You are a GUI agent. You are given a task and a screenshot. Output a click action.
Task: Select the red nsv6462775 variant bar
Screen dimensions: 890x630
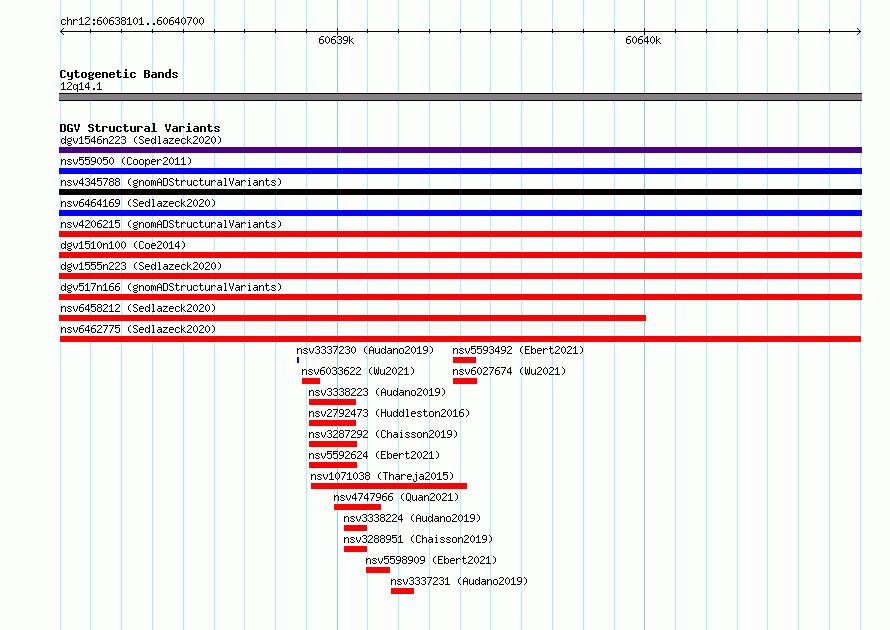point(460,339)
